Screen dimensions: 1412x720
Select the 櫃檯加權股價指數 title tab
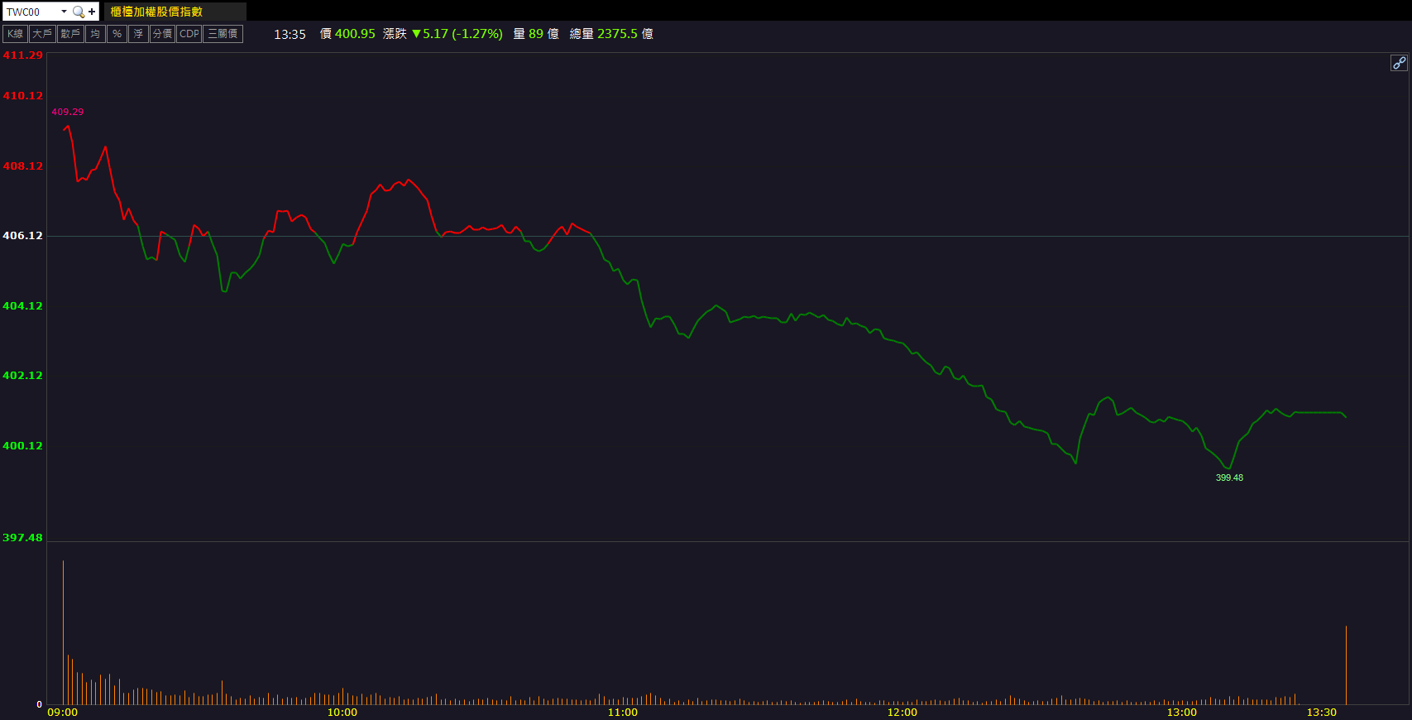click(x=175, y=12)
